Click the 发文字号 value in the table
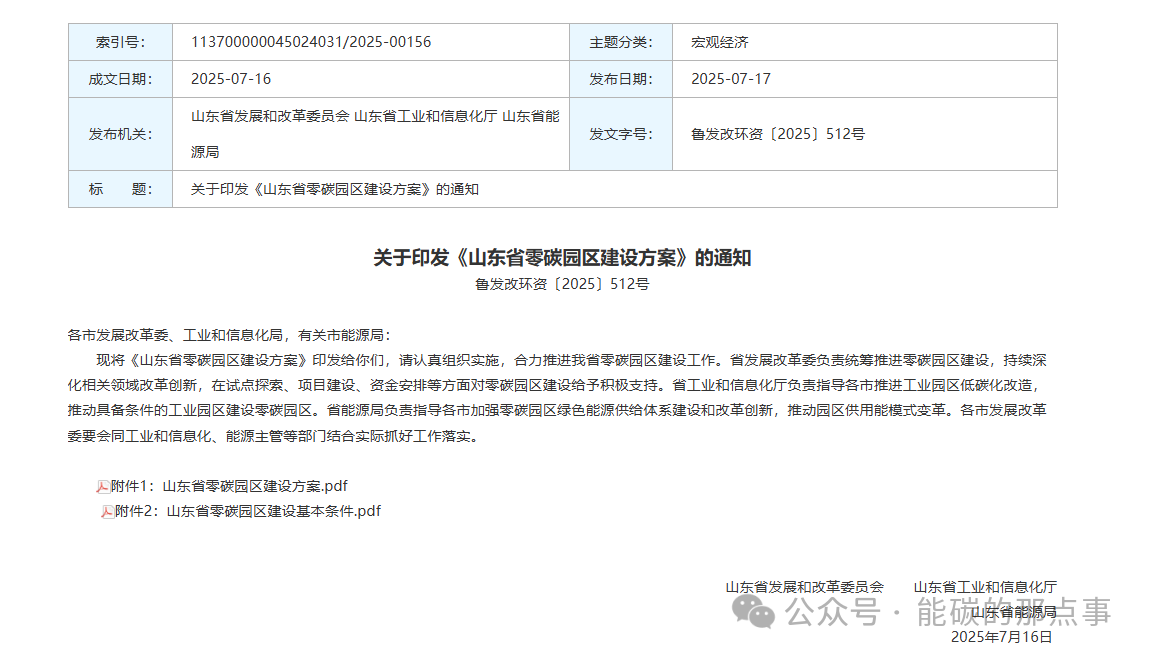 778,134
